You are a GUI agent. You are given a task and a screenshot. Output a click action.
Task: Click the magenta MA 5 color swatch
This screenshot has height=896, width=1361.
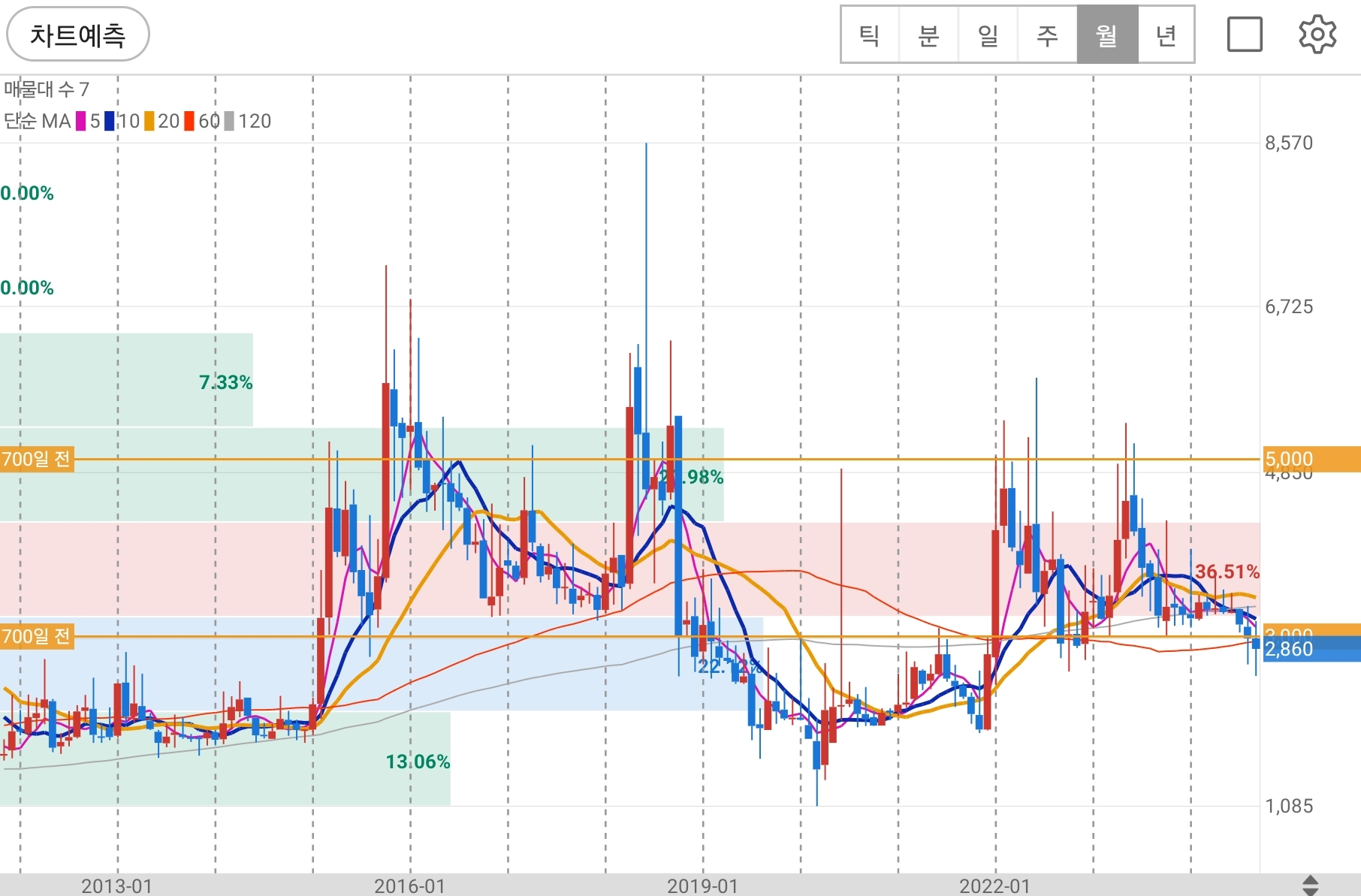click(81, 121)
